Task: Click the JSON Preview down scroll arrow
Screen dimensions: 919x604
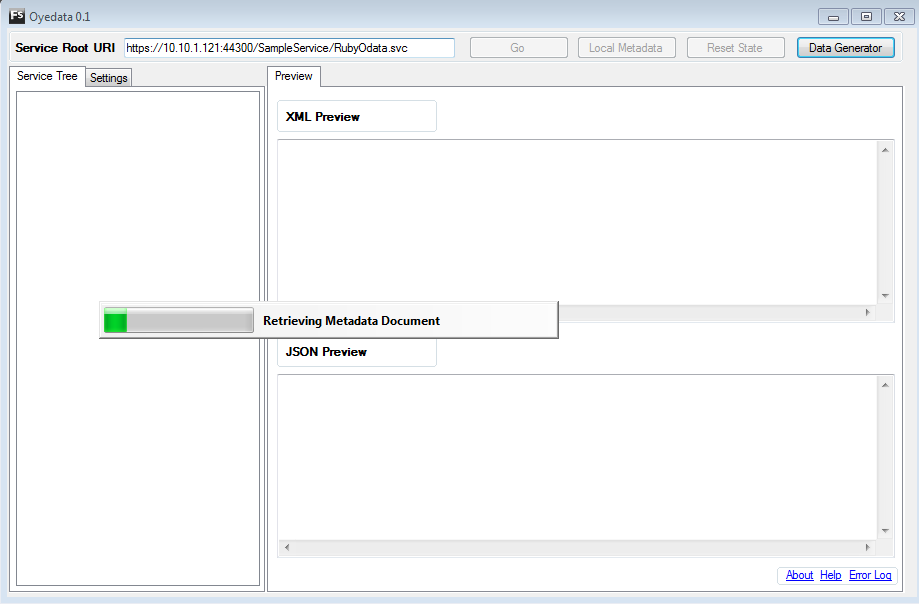Action: click(885, 531)
